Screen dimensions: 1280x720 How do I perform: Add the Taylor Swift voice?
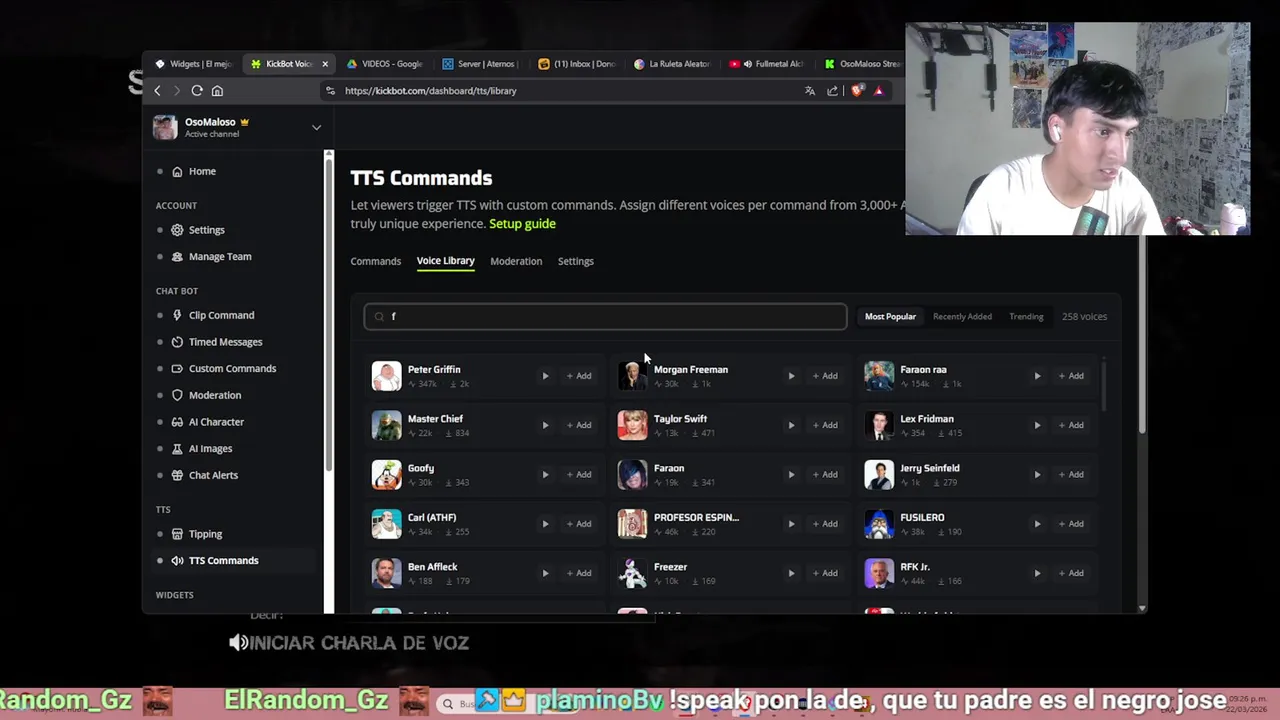[x=825, y=425]
